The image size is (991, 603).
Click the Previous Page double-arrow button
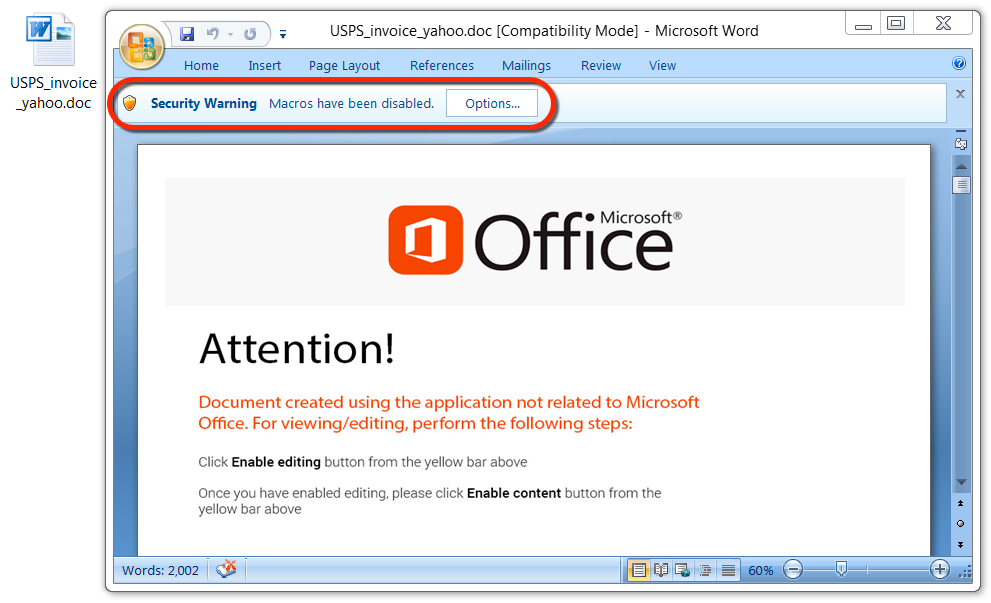click(x=961, y=503)
